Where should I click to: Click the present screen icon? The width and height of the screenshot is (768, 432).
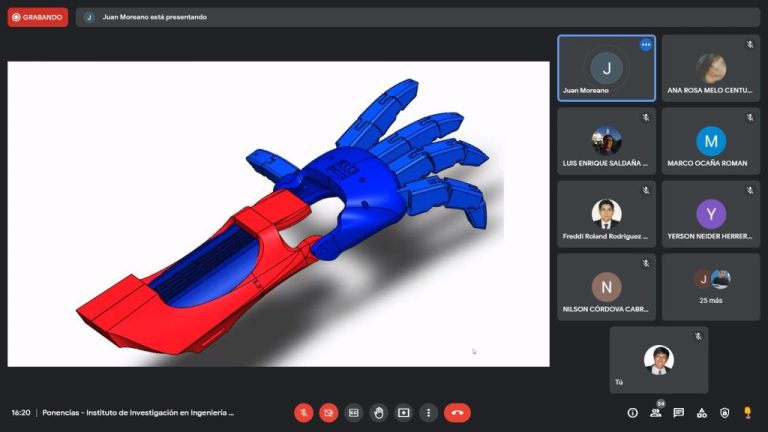[x=404, y=412]
